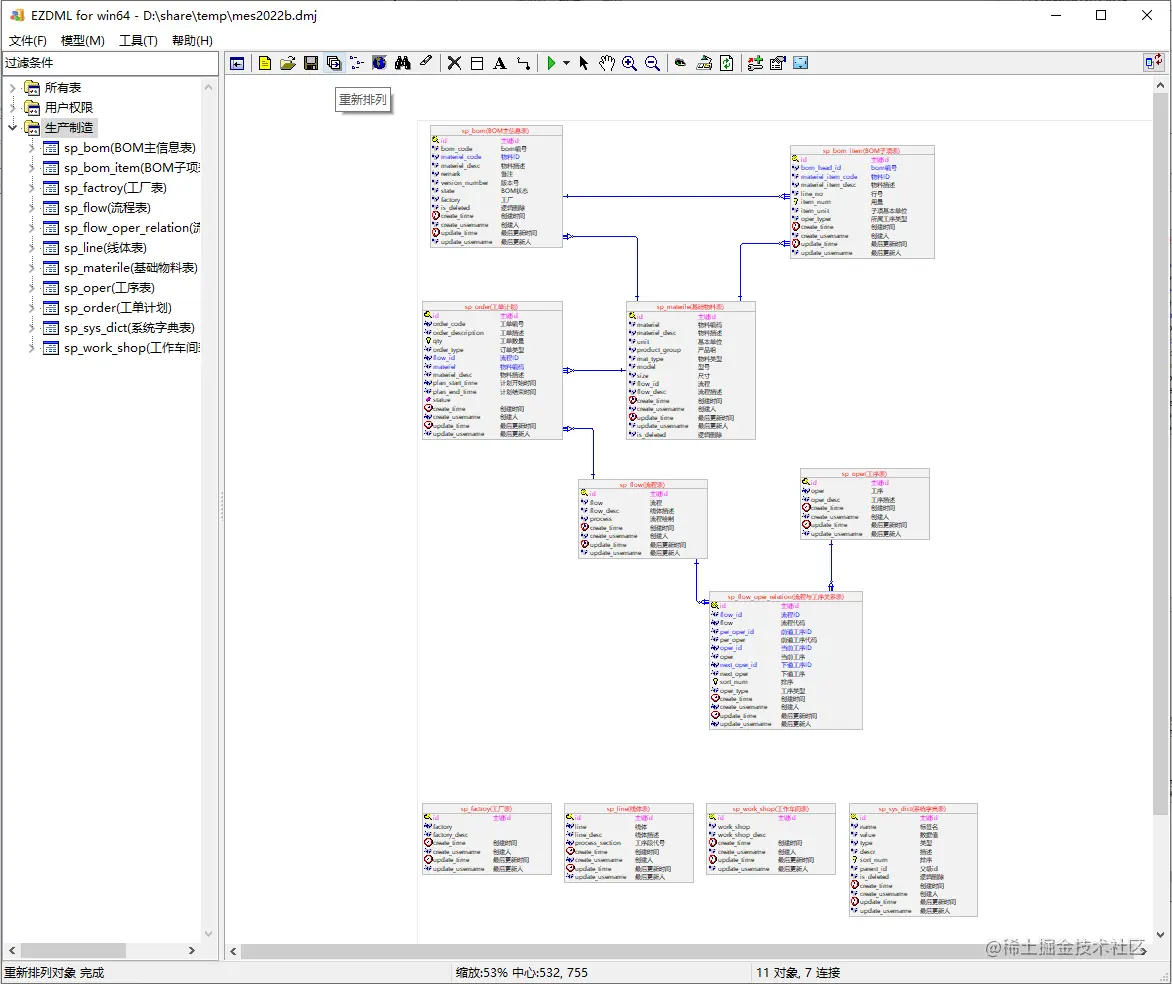
Task: Open a model file with folder icon
Action: (x=288, y=64)
